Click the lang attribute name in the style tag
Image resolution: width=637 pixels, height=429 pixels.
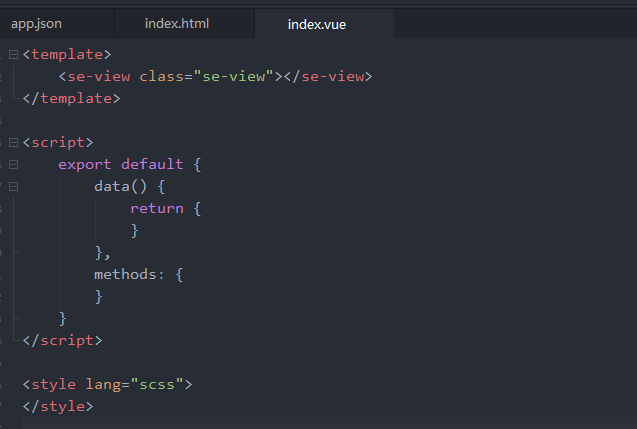click(x=103, y=384)
